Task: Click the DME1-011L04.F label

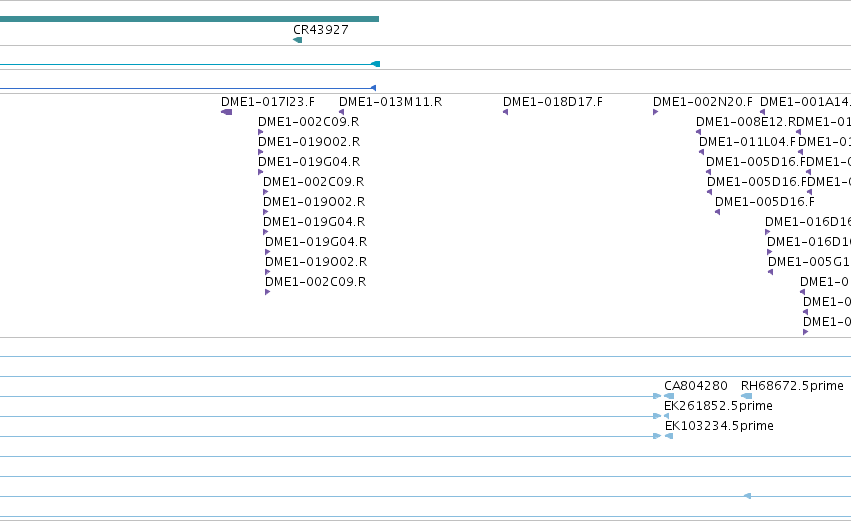Action: click(x=747, y=142)
